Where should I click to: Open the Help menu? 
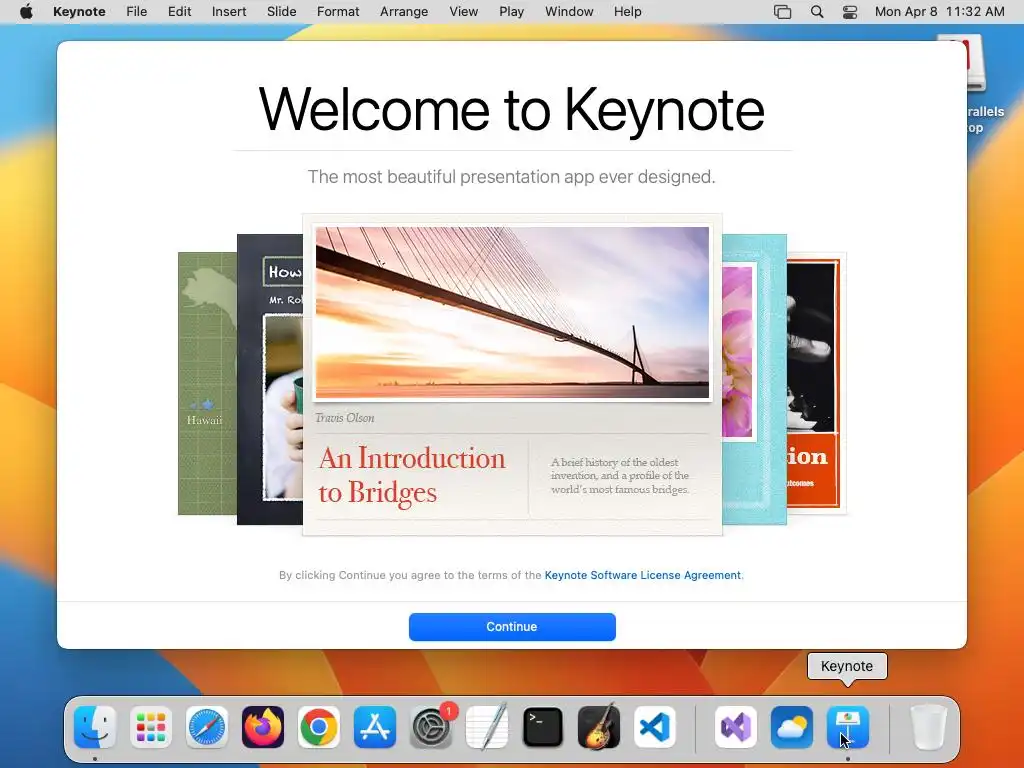(x=628, y=12)
